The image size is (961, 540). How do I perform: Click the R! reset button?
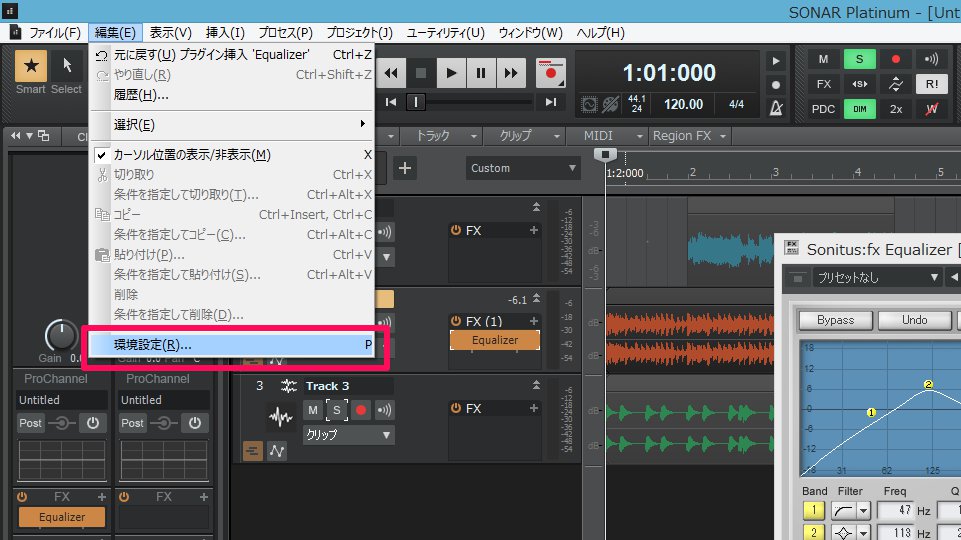932,84
